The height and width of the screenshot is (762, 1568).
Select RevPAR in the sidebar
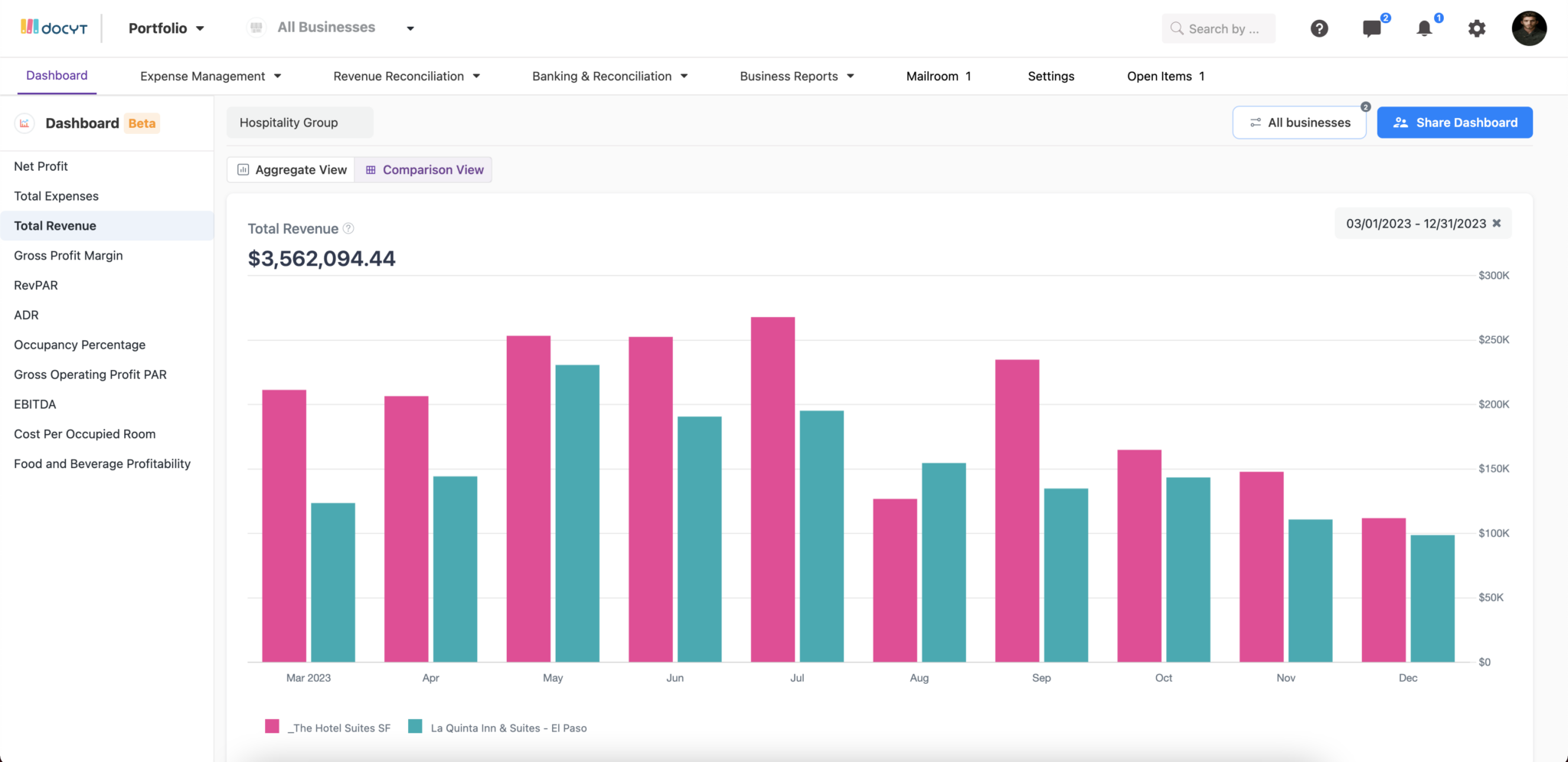coord(106,285)
